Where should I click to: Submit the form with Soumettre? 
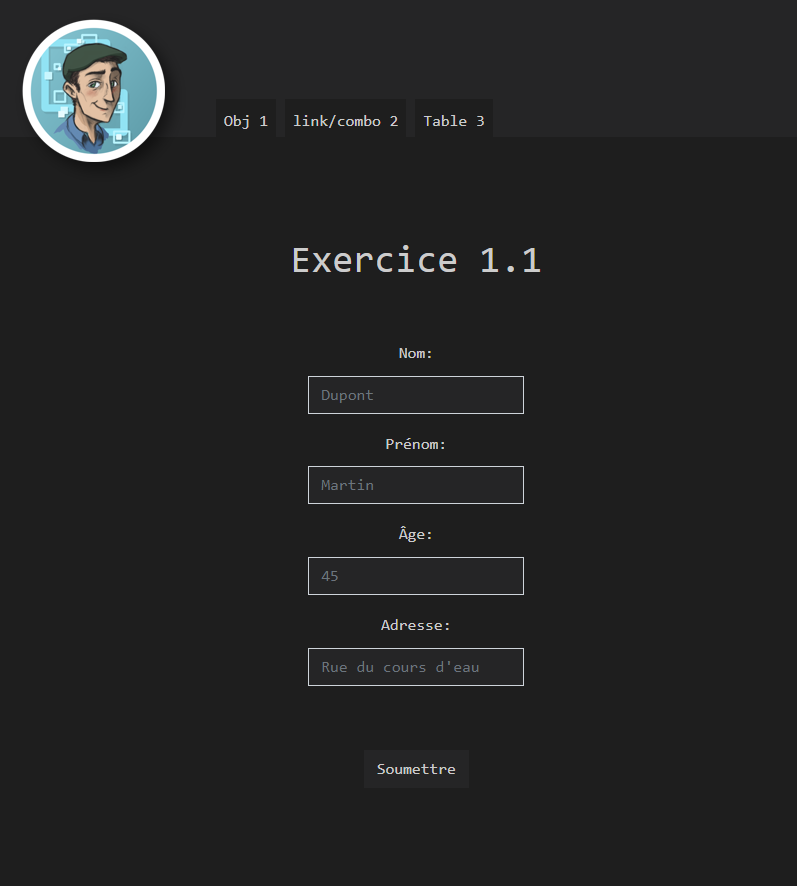417,769
